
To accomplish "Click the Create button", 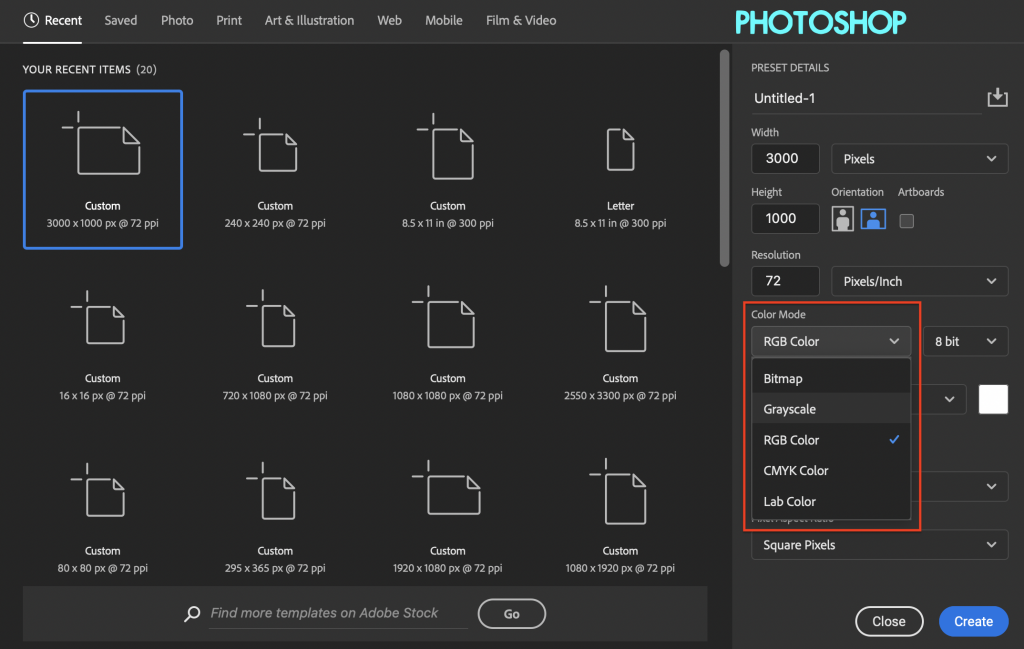I will [974, 622].
